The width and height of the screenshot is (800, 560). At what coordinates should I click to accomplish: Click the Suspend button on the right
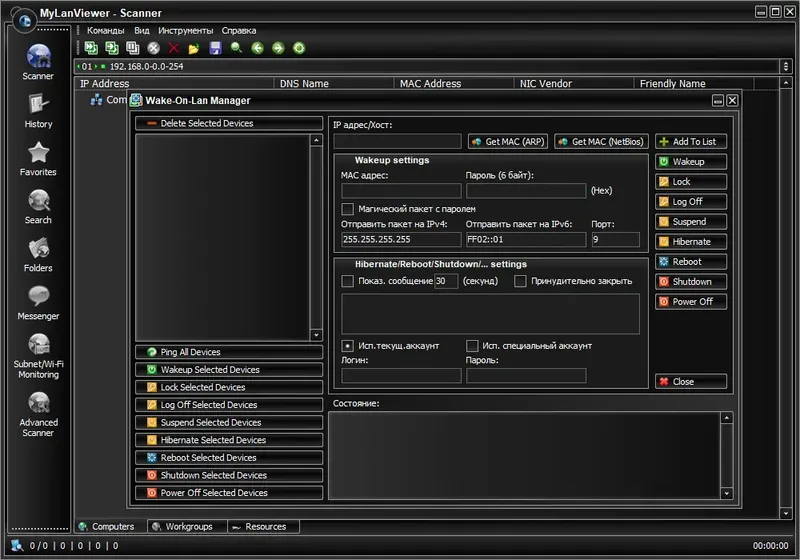coord(691,221)
